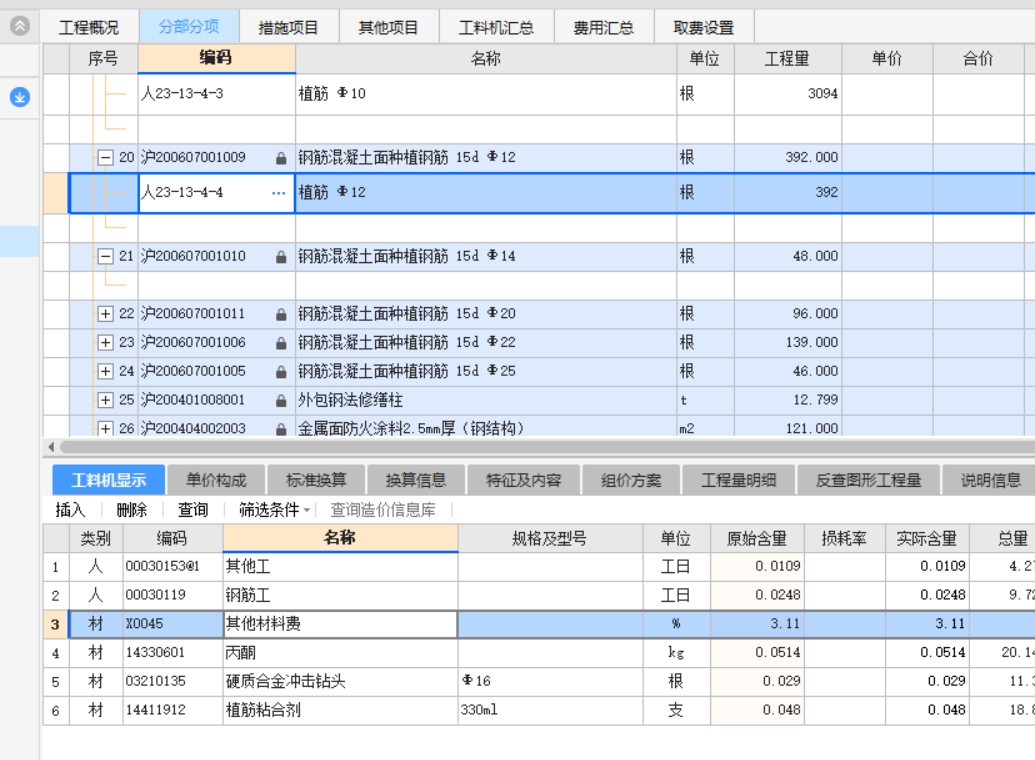Select the 换算信息 tab
The height and width of the screenshot is (760, 1035).
416,480
